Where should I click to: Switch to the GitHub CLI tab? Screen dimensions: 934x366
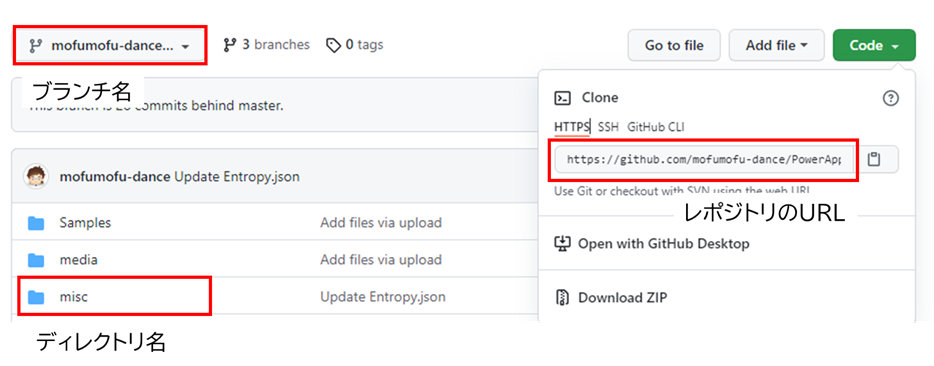(656, 126)
